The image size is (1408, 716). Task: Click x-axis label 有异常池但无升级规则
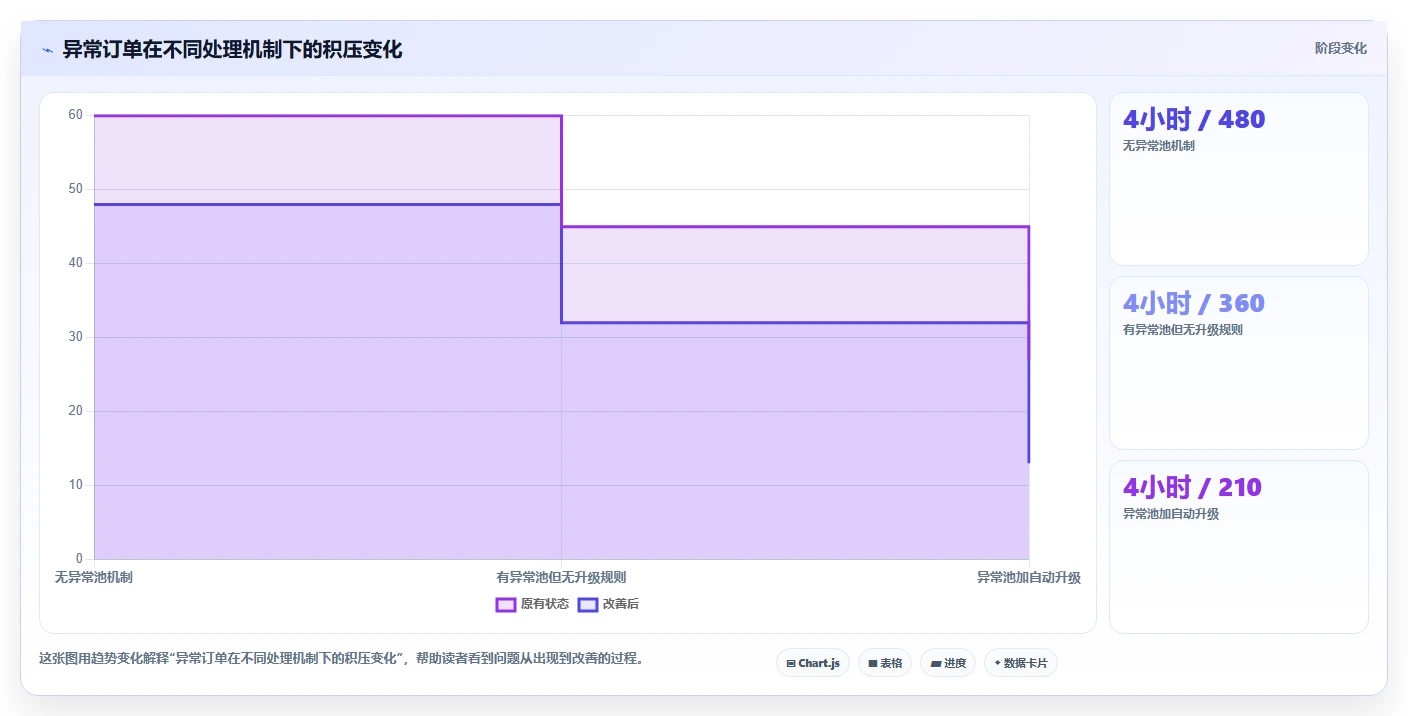(561, 577)
